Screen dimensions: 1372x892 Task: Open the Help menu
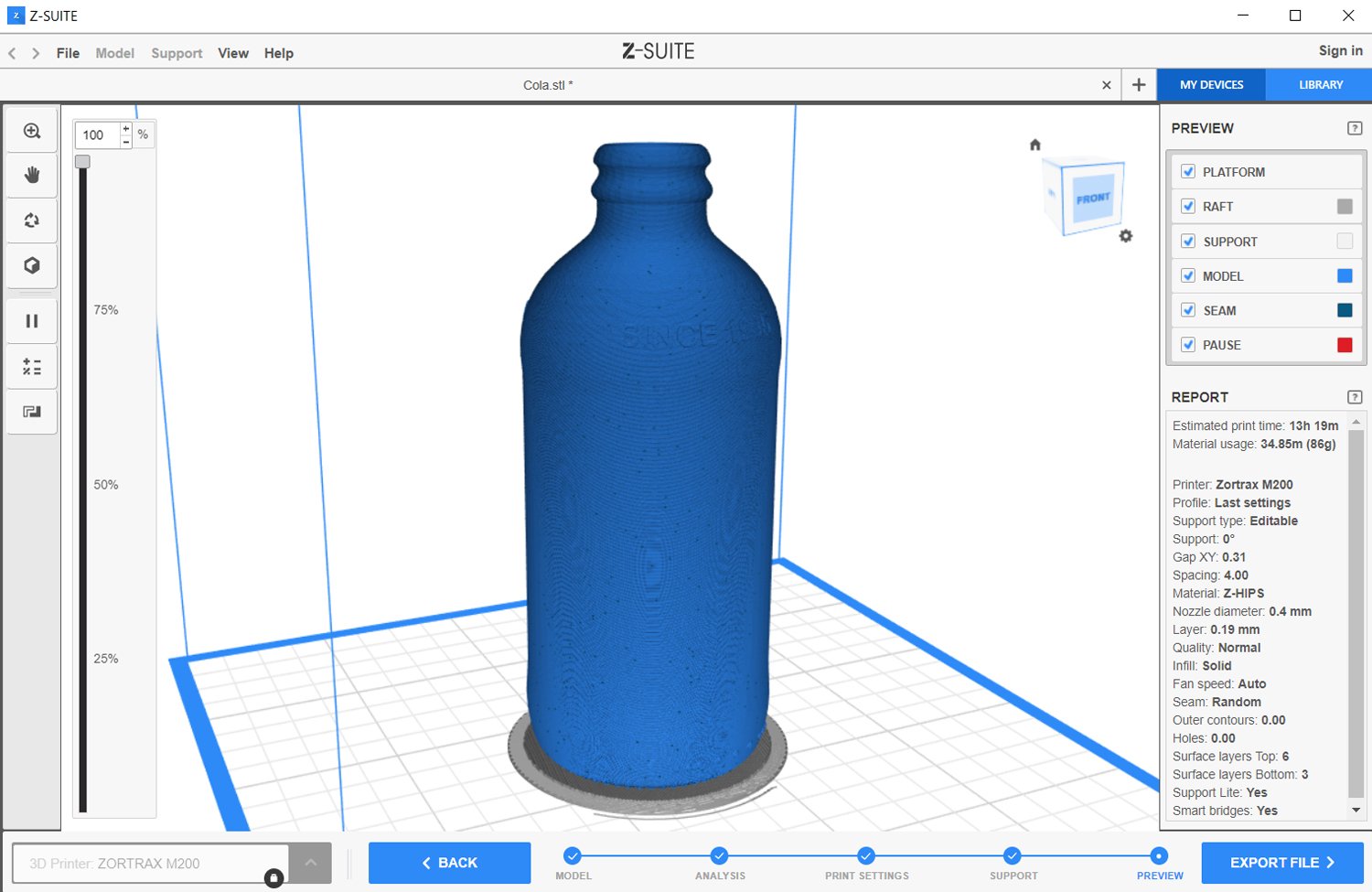point(279,53)
